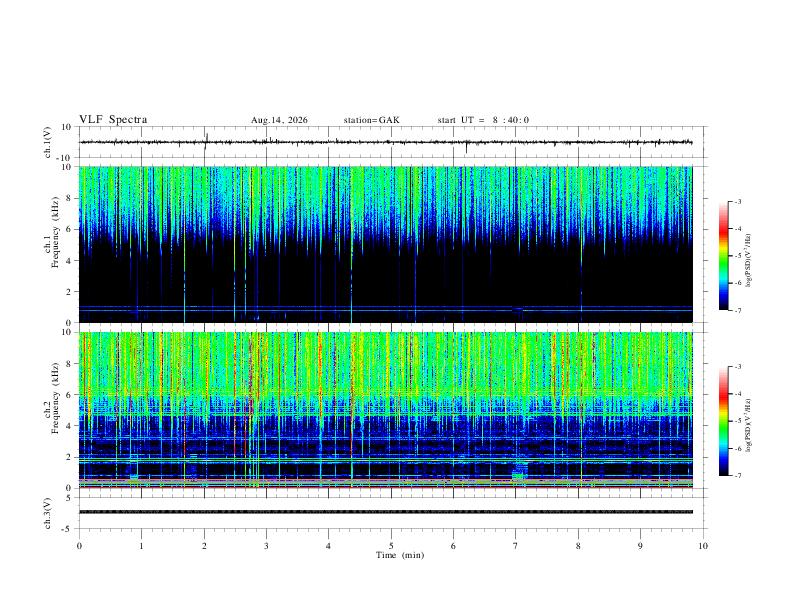
Task: Click the station=GAK label
Action: pos(372,120)
